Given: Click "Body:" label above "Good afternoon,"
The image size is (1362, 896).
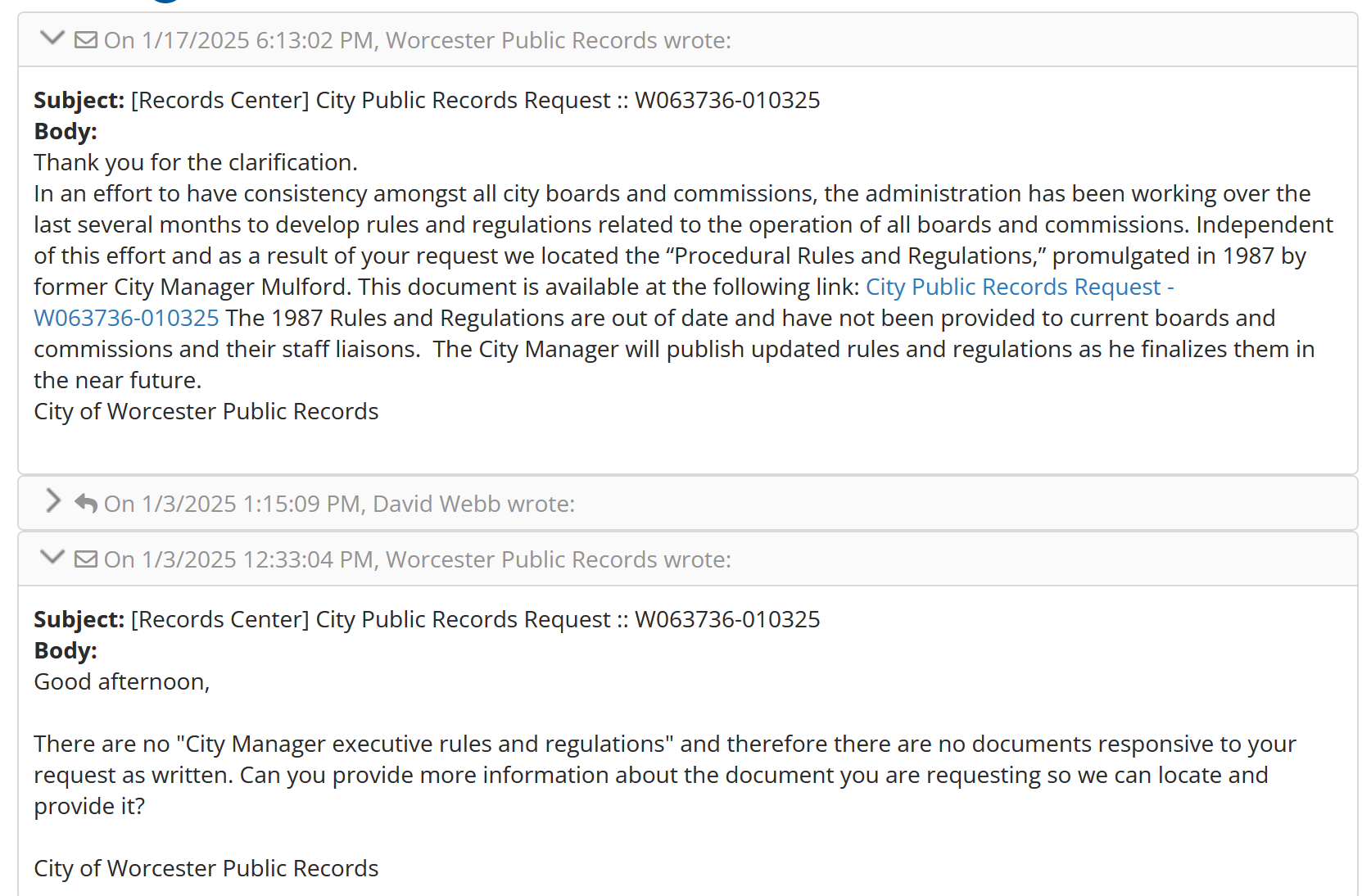Looking at the screenshot, I should coord(66,650).
